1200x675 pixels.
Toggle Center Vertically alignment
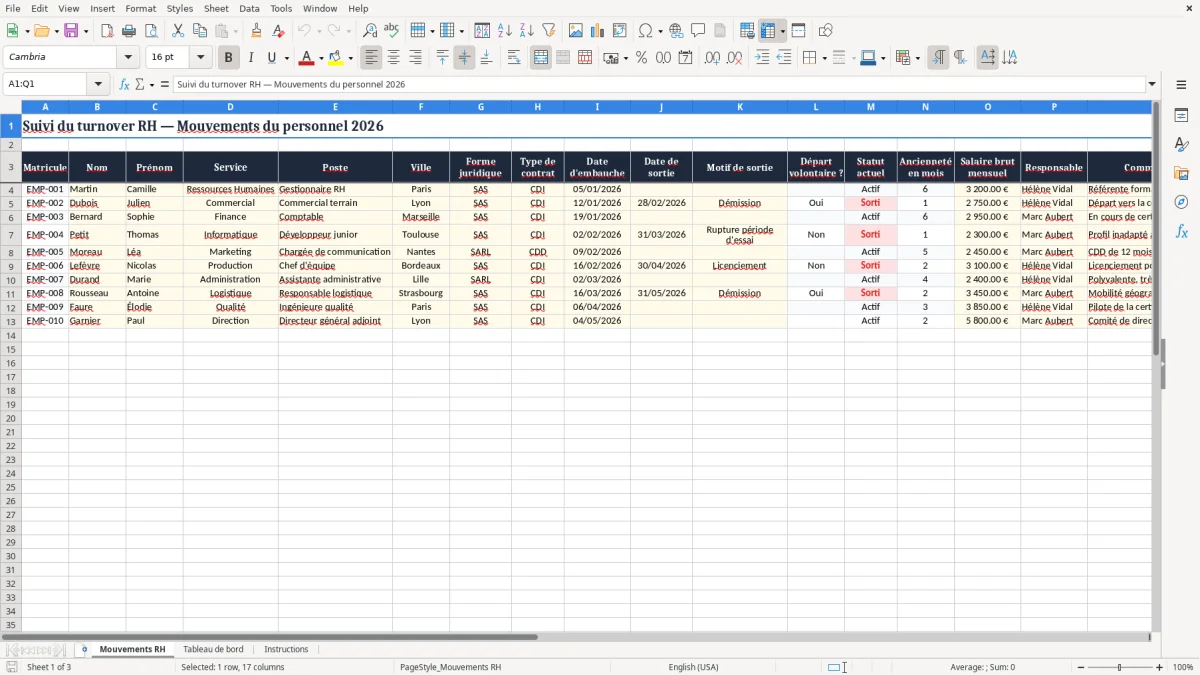(x=464, y=58)
